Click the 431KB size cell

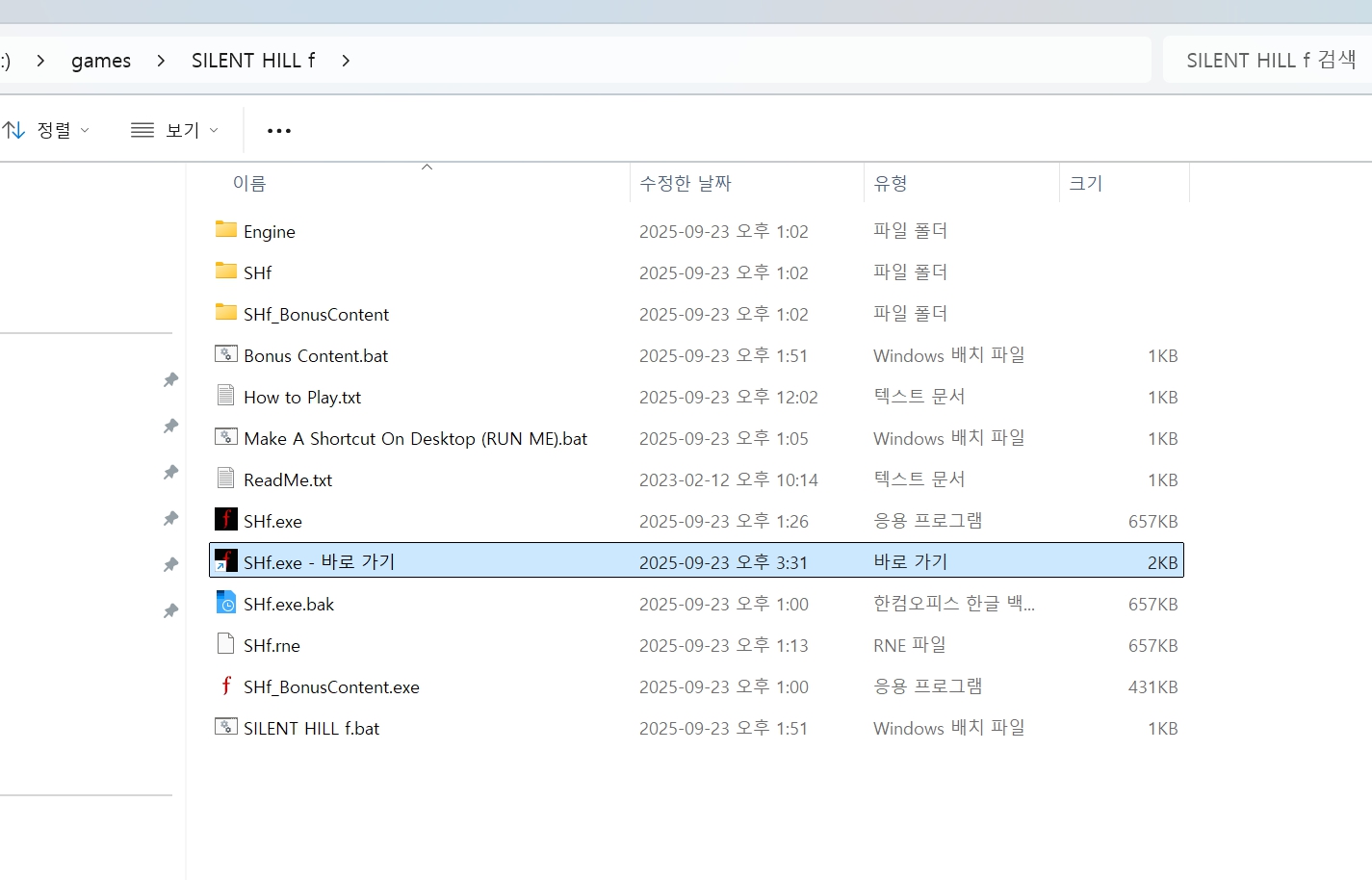pos(1153,687)
